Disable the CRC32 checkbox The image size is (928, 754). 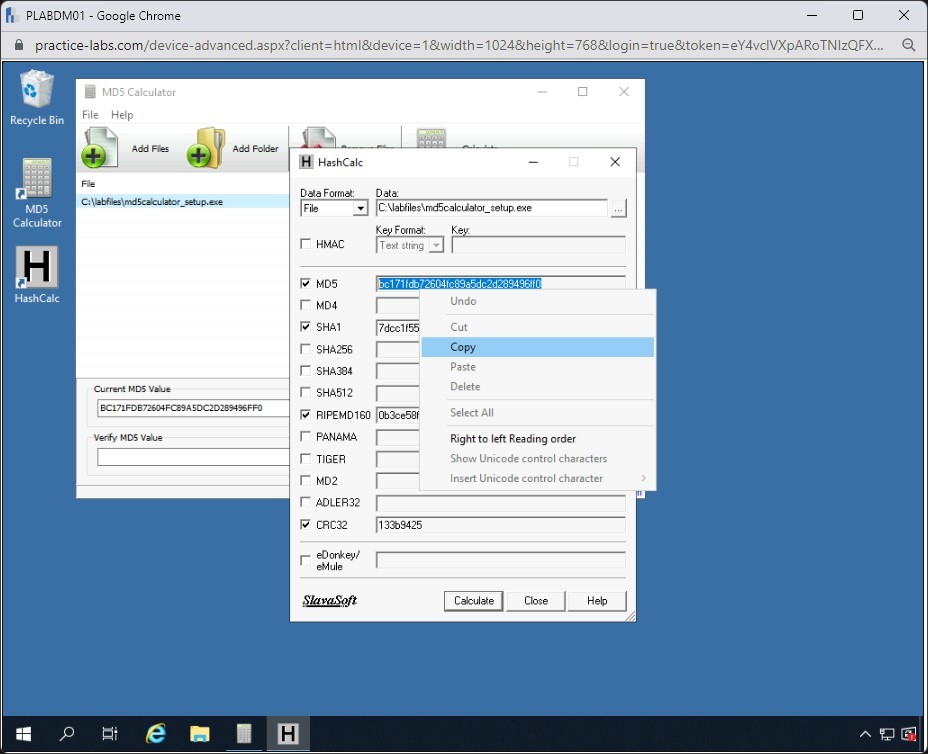coord(306,524)
